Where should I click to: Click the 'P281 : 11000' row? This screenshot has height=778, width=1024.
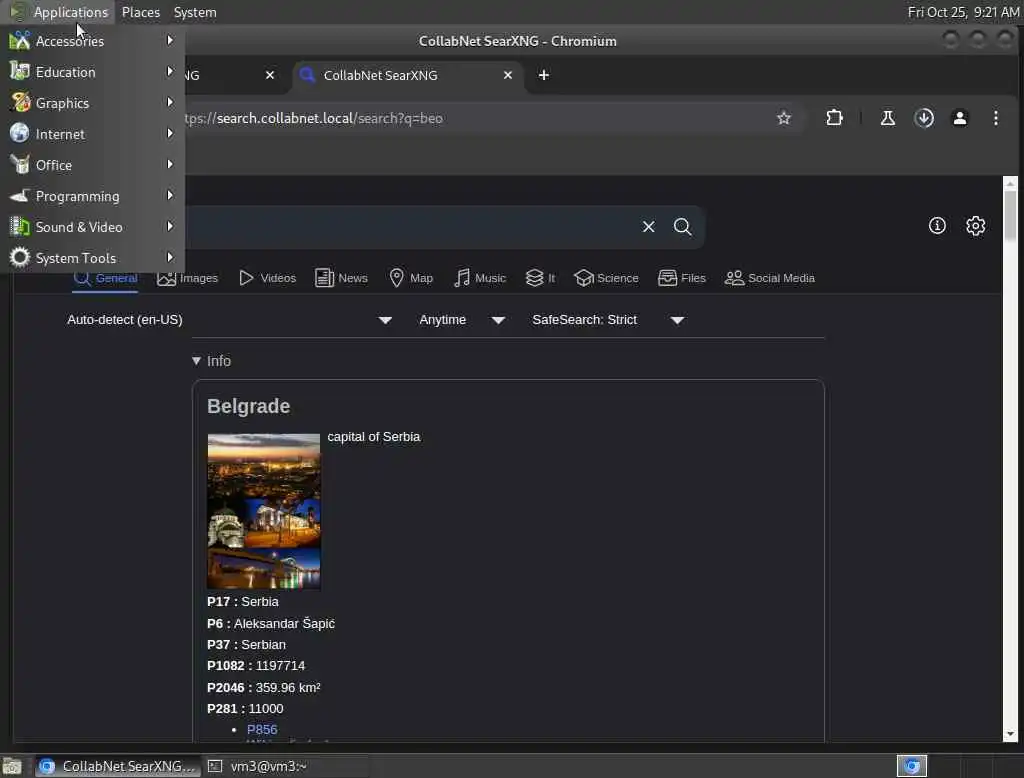(x=245, y=708)
